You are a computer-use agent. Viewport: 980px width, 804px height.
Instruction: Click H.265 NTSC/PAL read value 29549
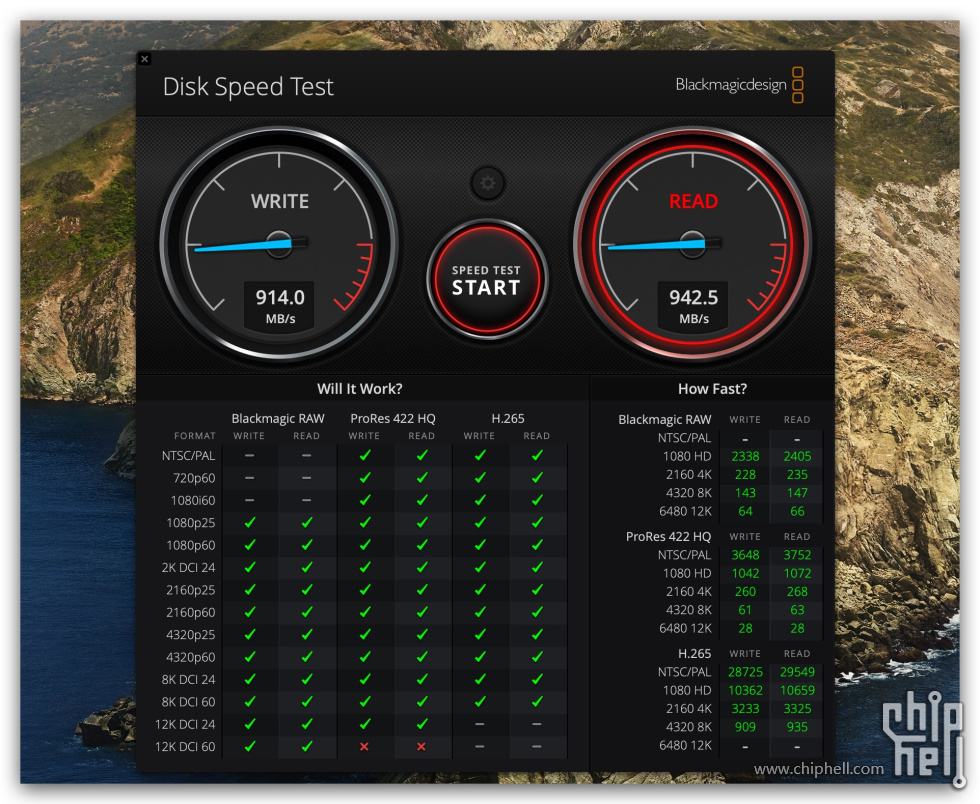tap(797, 671)
